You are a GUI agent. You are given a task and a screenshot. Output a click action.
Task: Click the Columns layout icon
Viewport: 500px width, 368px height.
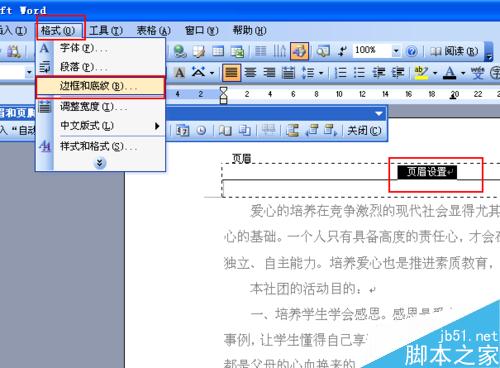click(x=261, y=51)
